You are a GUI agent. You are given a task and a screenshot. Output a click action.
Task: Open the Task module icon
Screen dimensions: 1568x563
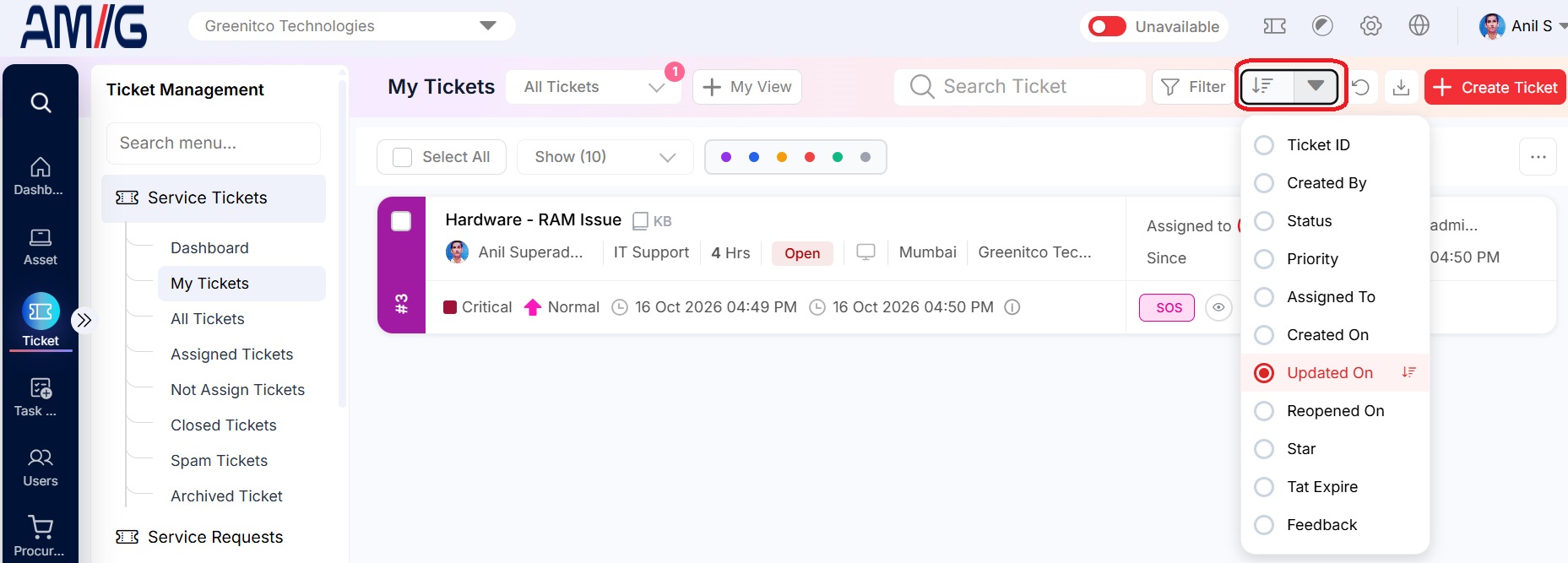click(x=40, y=398)
